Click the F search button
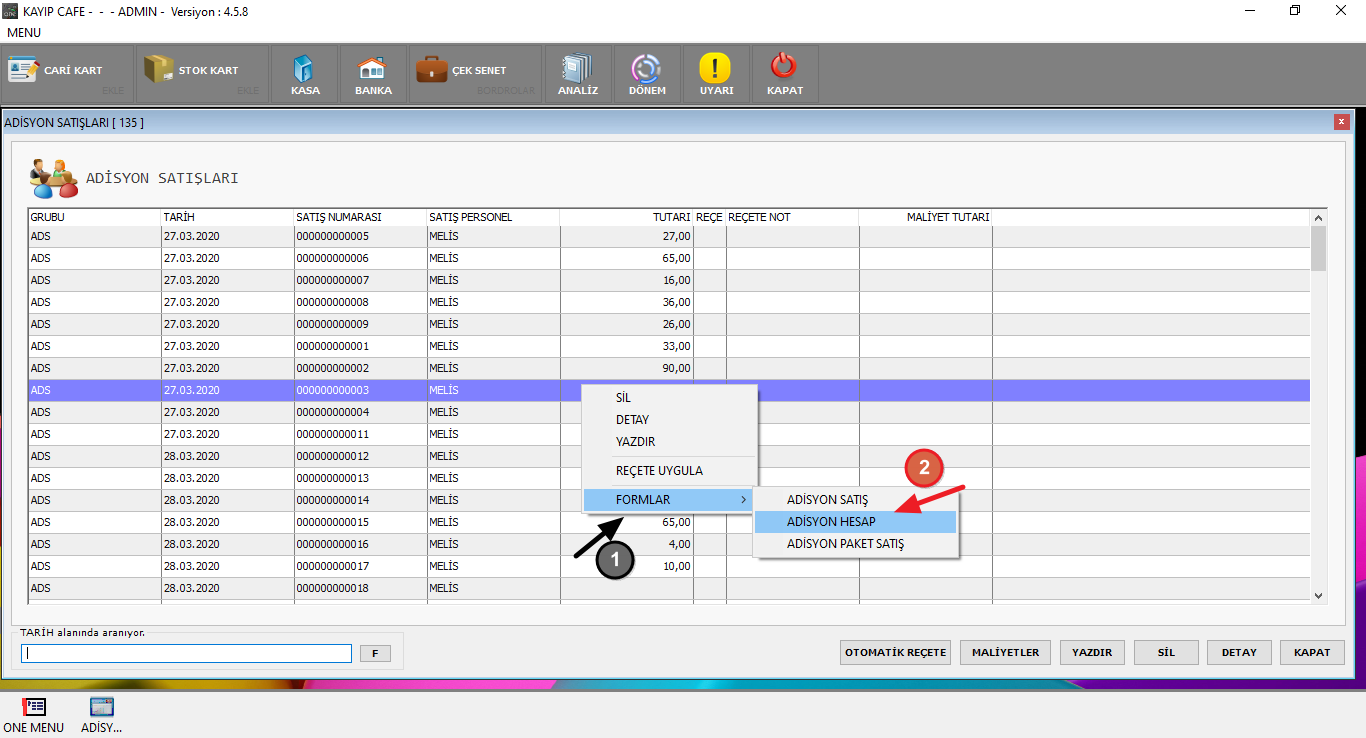The image size is (1366, 738). pos(375,653)
